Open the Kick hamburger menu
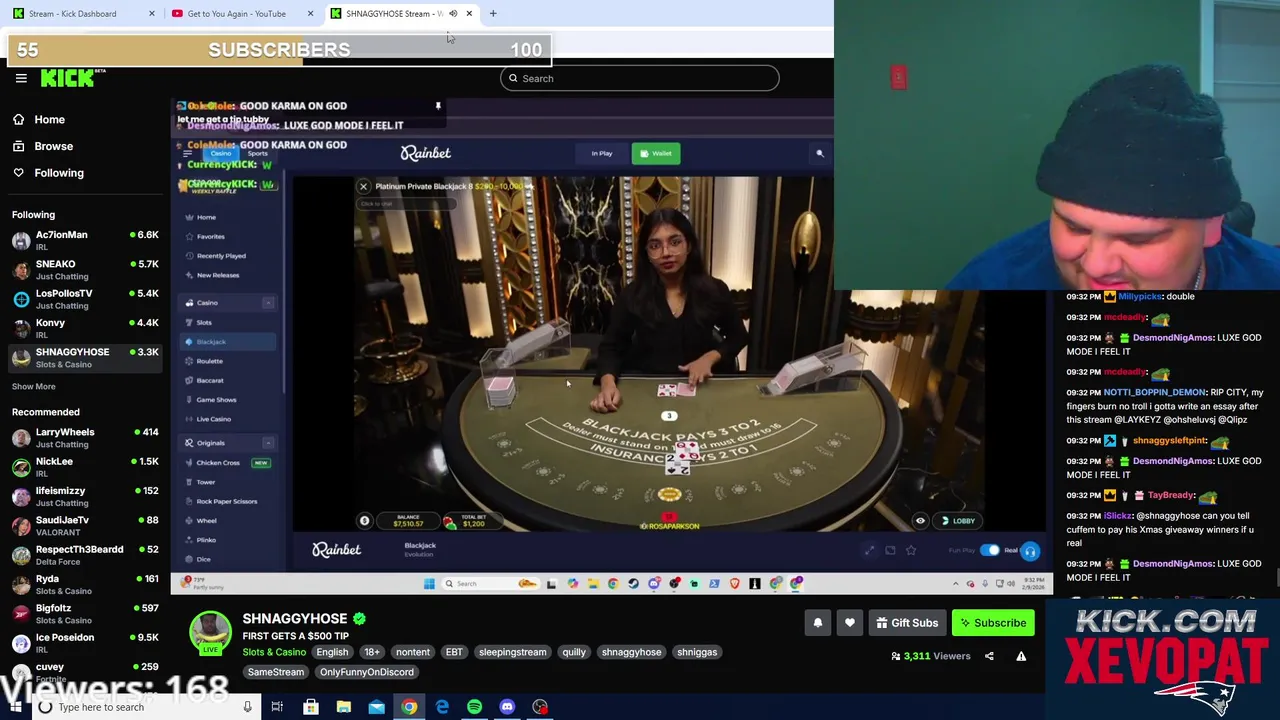Screen dimensions: 1280x720 (x=21, y=78)
